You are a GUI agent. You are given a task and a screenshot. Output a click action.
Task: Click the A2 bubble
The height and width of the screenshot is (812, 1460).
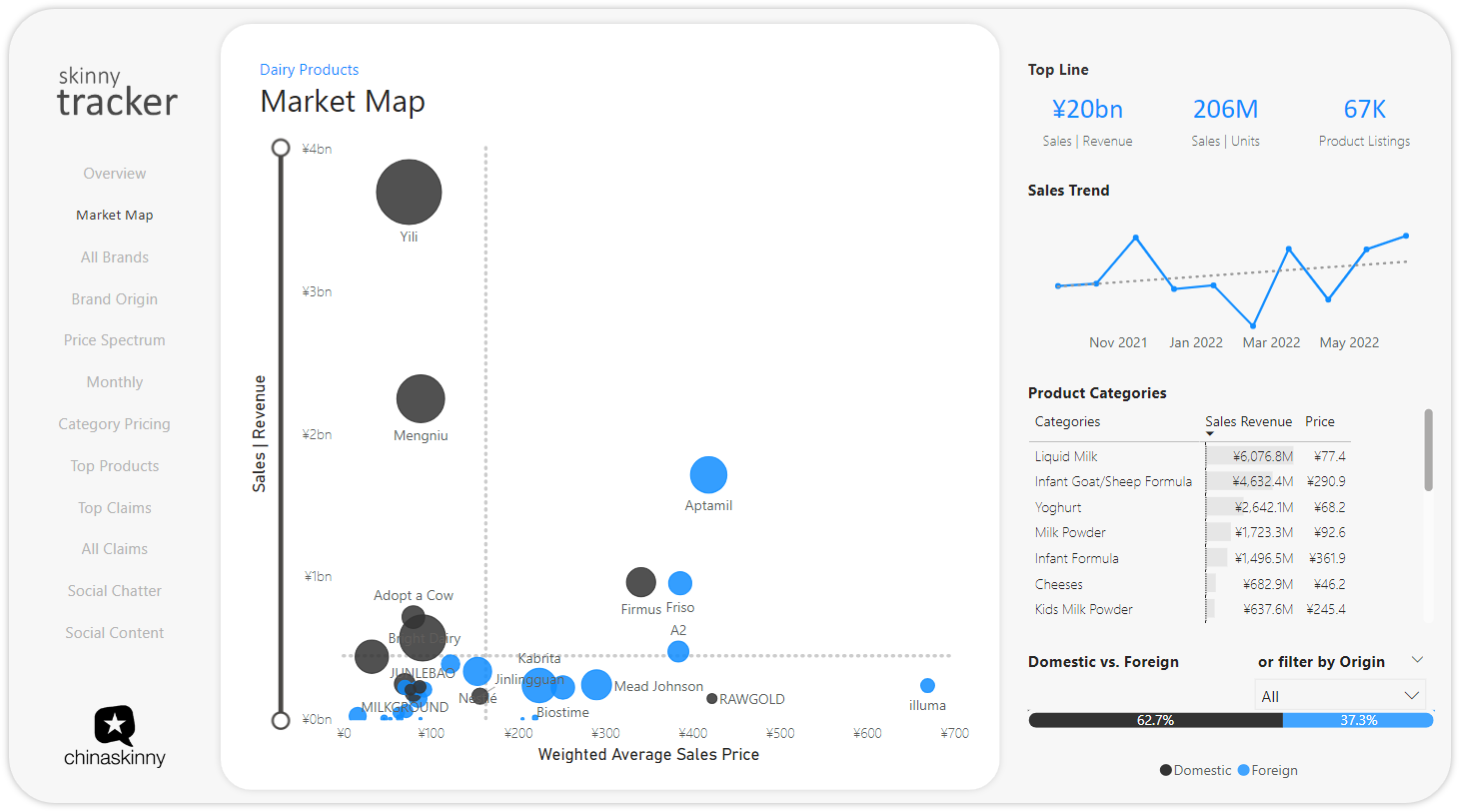tap(678, 652)
